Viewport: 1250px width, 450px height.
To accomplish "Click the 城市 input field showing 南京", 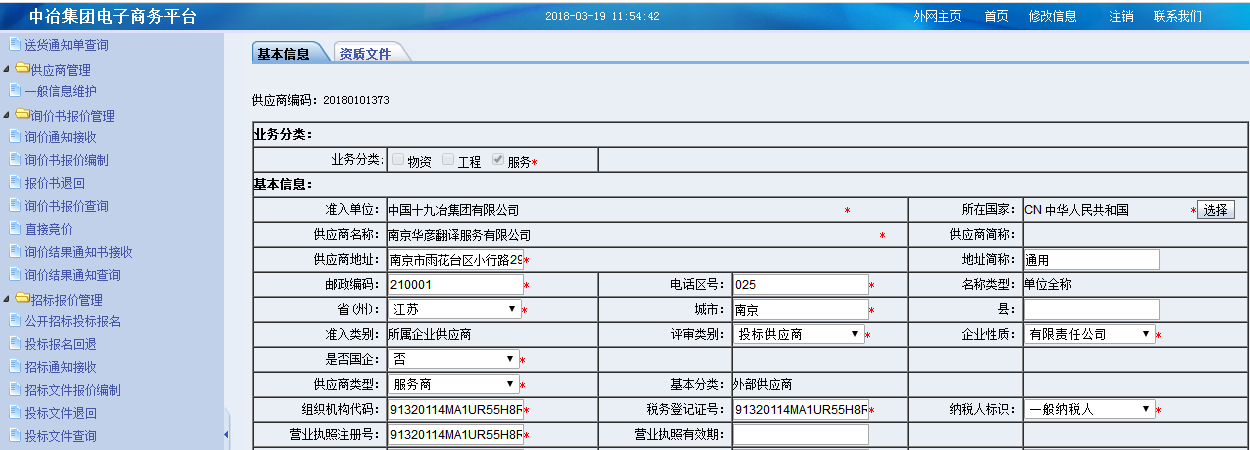I will point(800,310).
